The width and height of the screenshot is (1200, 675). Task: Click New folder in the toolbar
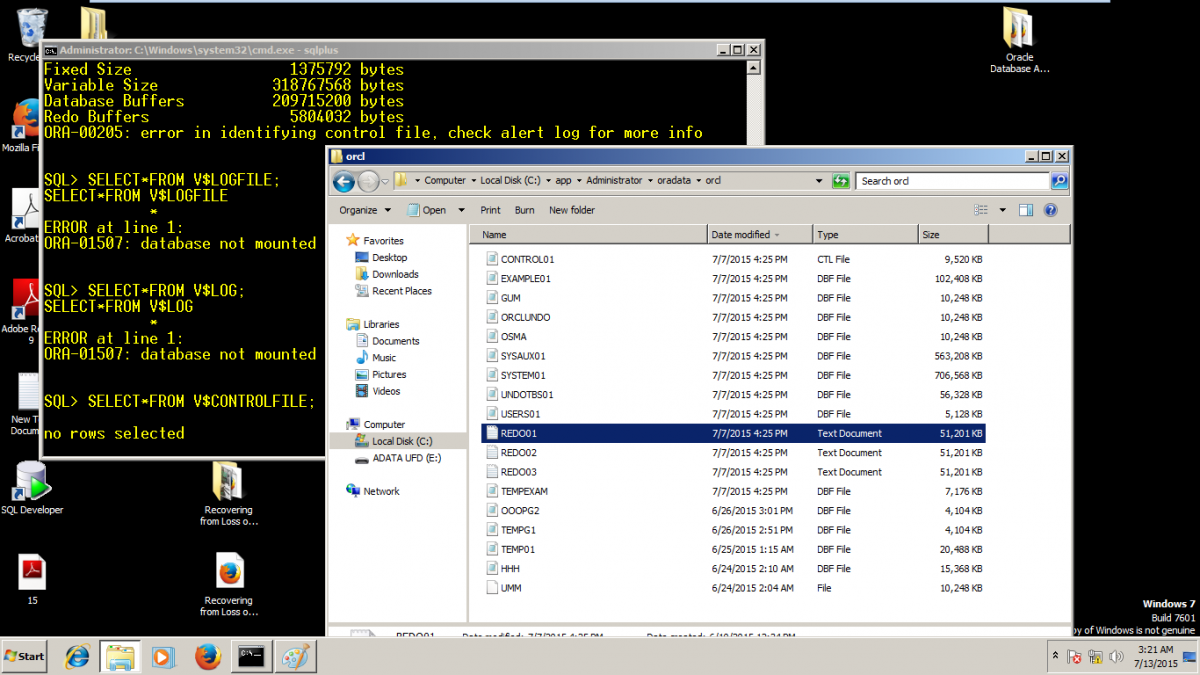[x=571, y=210]
